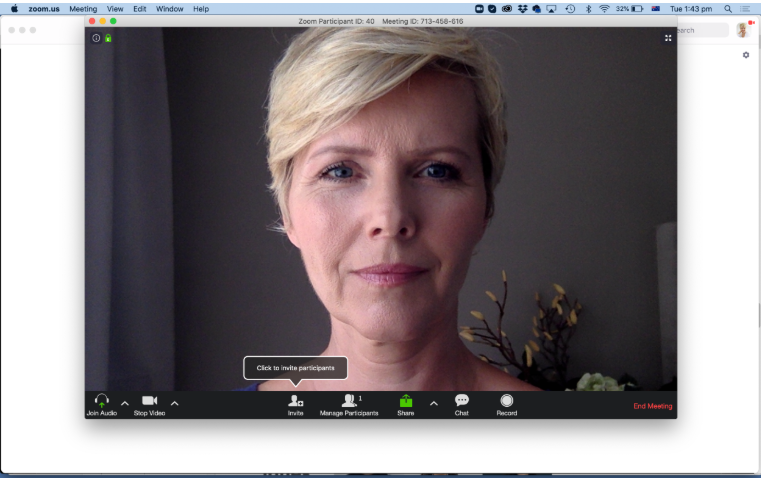Click the cloud sync icon right of Dropbox
761x478 pixels.
[x=536, y=9]
